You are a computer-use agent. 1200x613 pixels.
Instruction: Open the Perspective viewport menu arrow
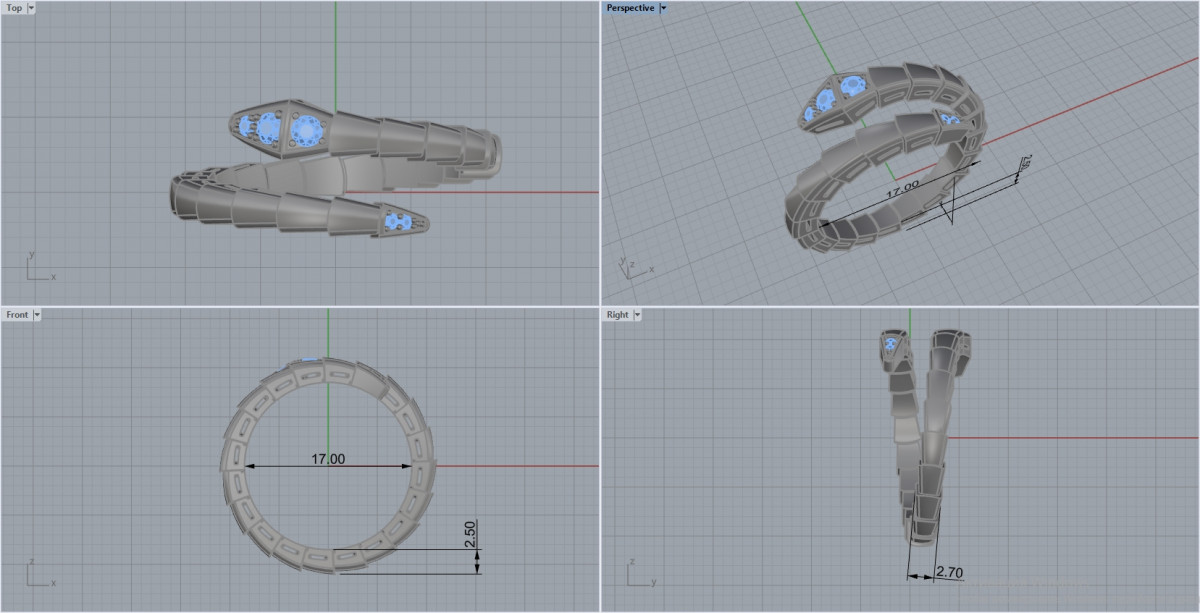[x=664, y=8]
